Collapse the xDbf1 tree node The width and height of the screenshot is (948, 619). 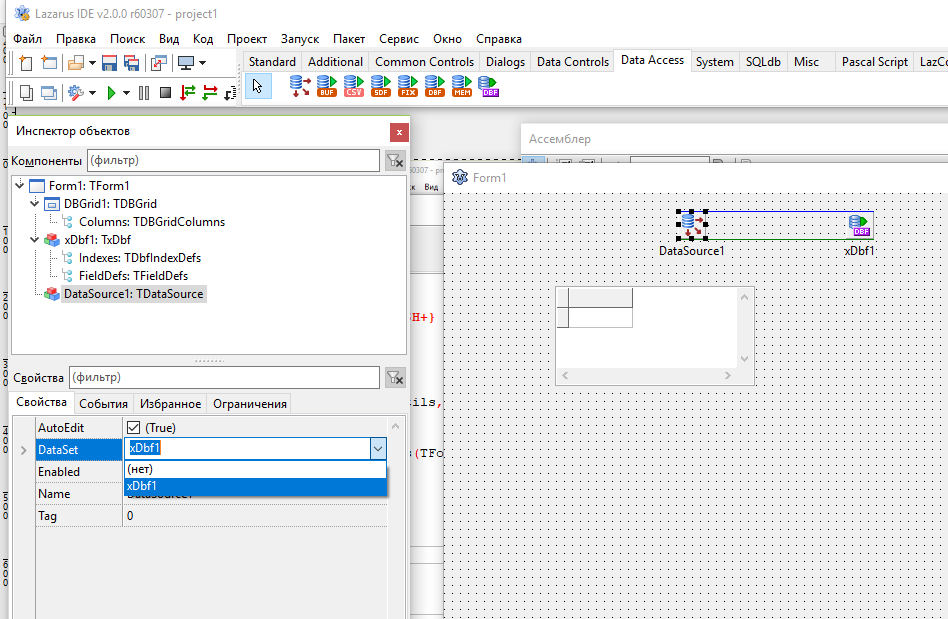[x=34, y=239]
